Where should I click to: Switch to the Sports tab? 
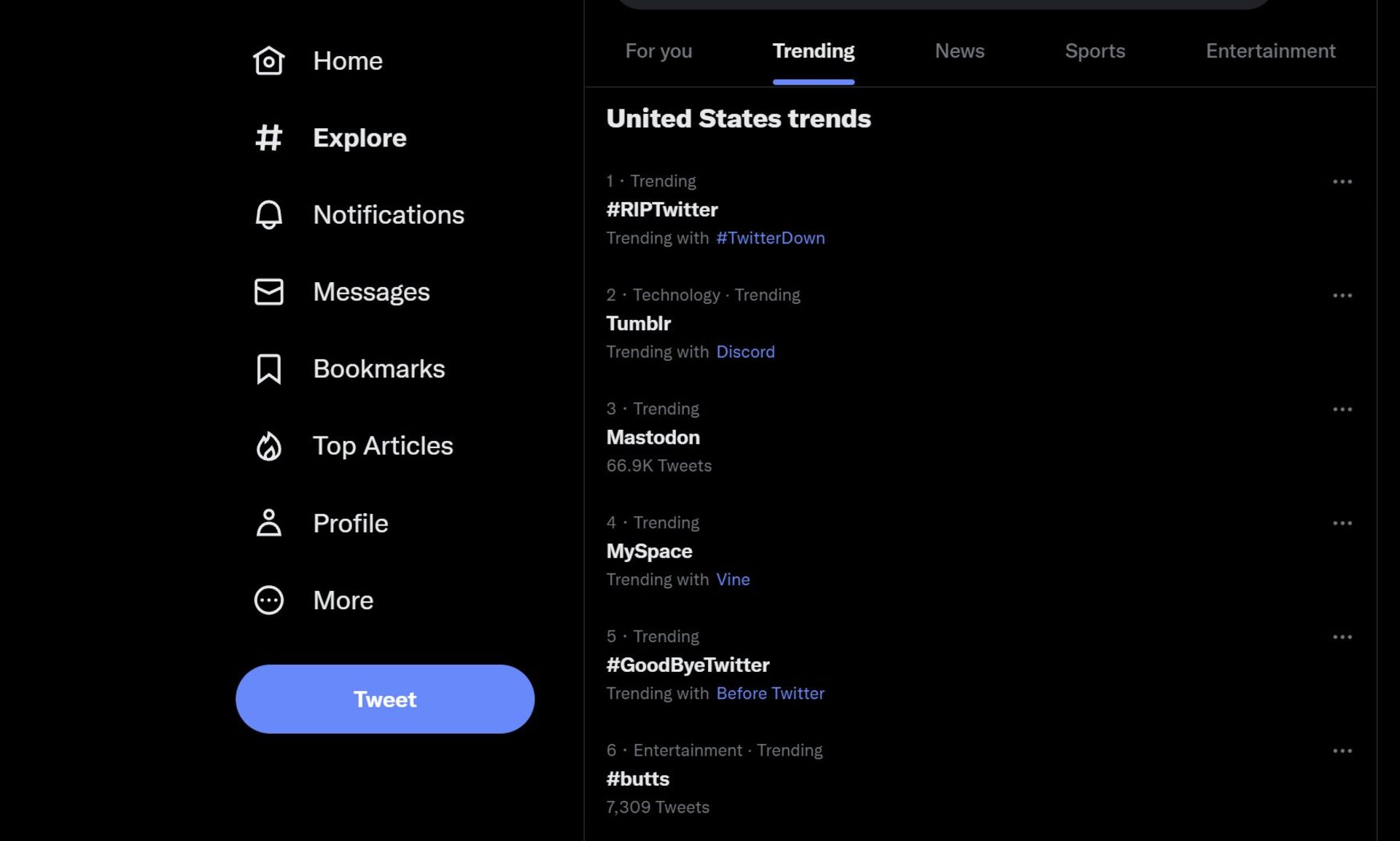pos(1094,51)
